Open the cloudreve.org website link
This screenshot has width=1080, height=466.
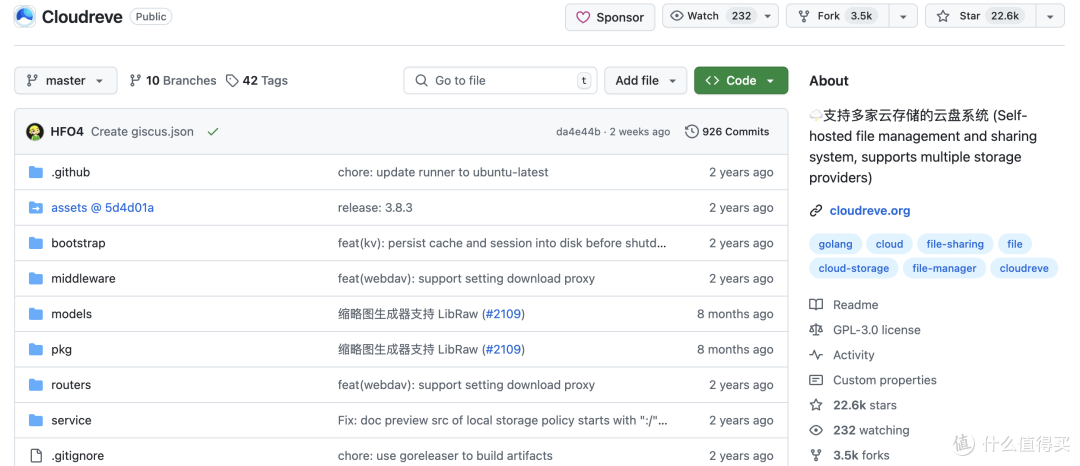870,211
